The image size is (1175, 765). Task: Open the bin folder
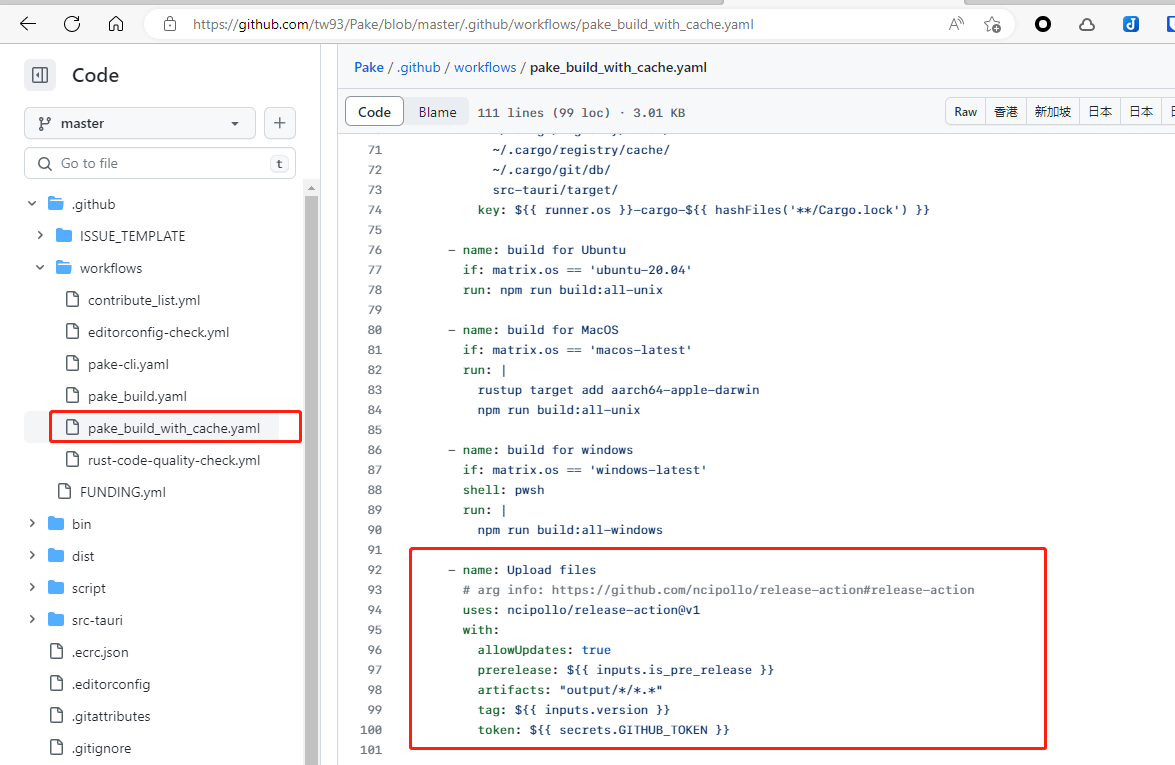[81, 524]
